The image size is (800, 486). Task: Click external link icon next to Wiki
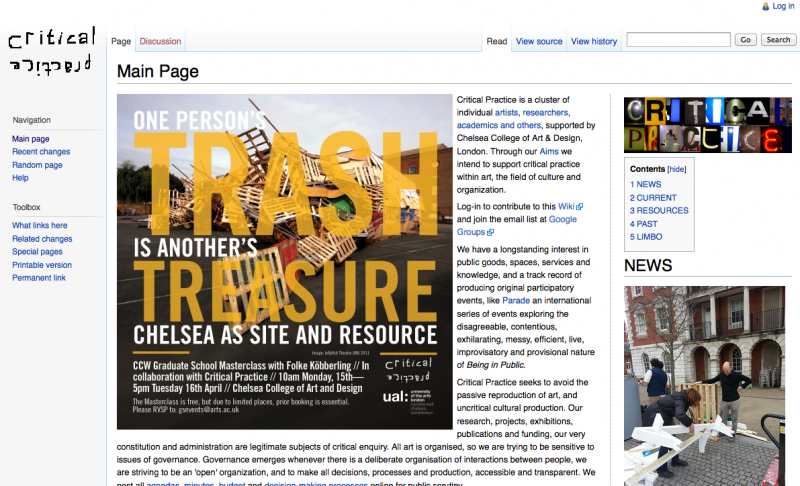[x=580, y=207]
